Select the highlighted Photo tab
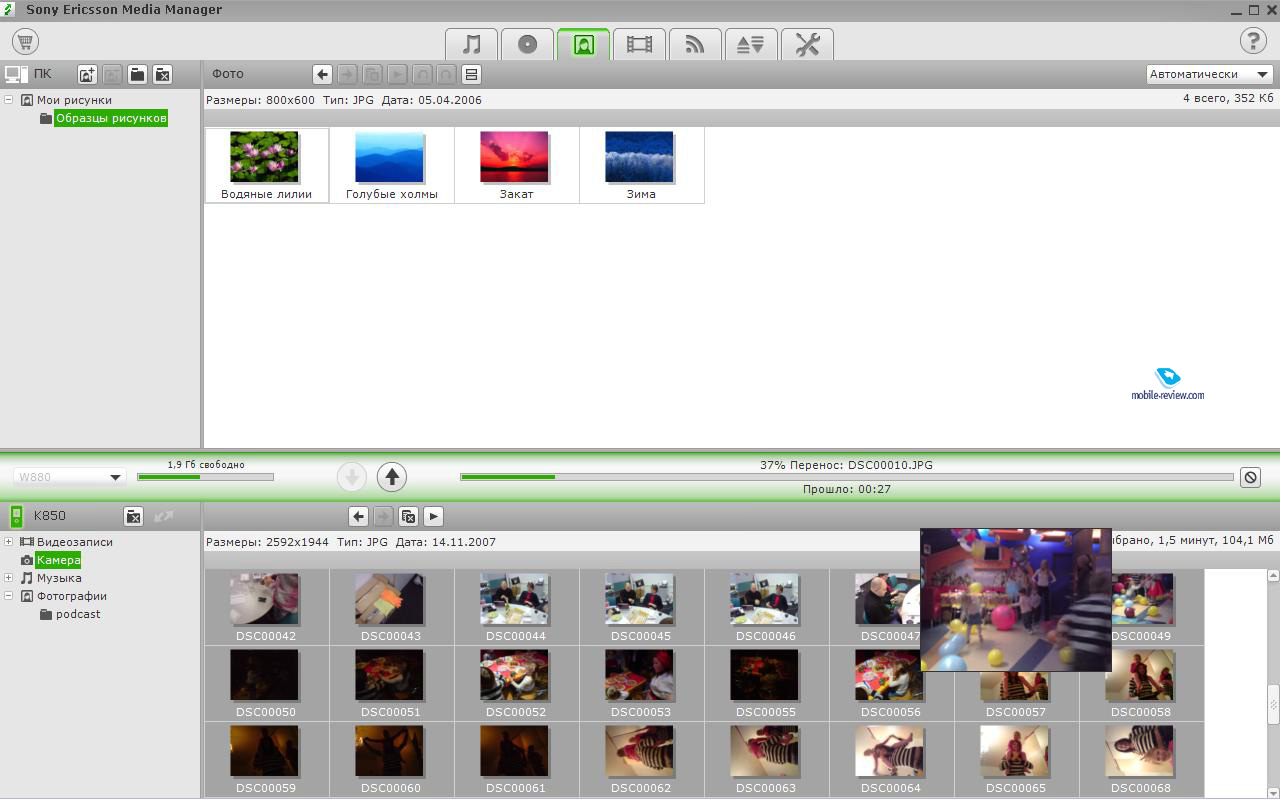Viewport: 1280px width, 800px height. pos(583,44)
